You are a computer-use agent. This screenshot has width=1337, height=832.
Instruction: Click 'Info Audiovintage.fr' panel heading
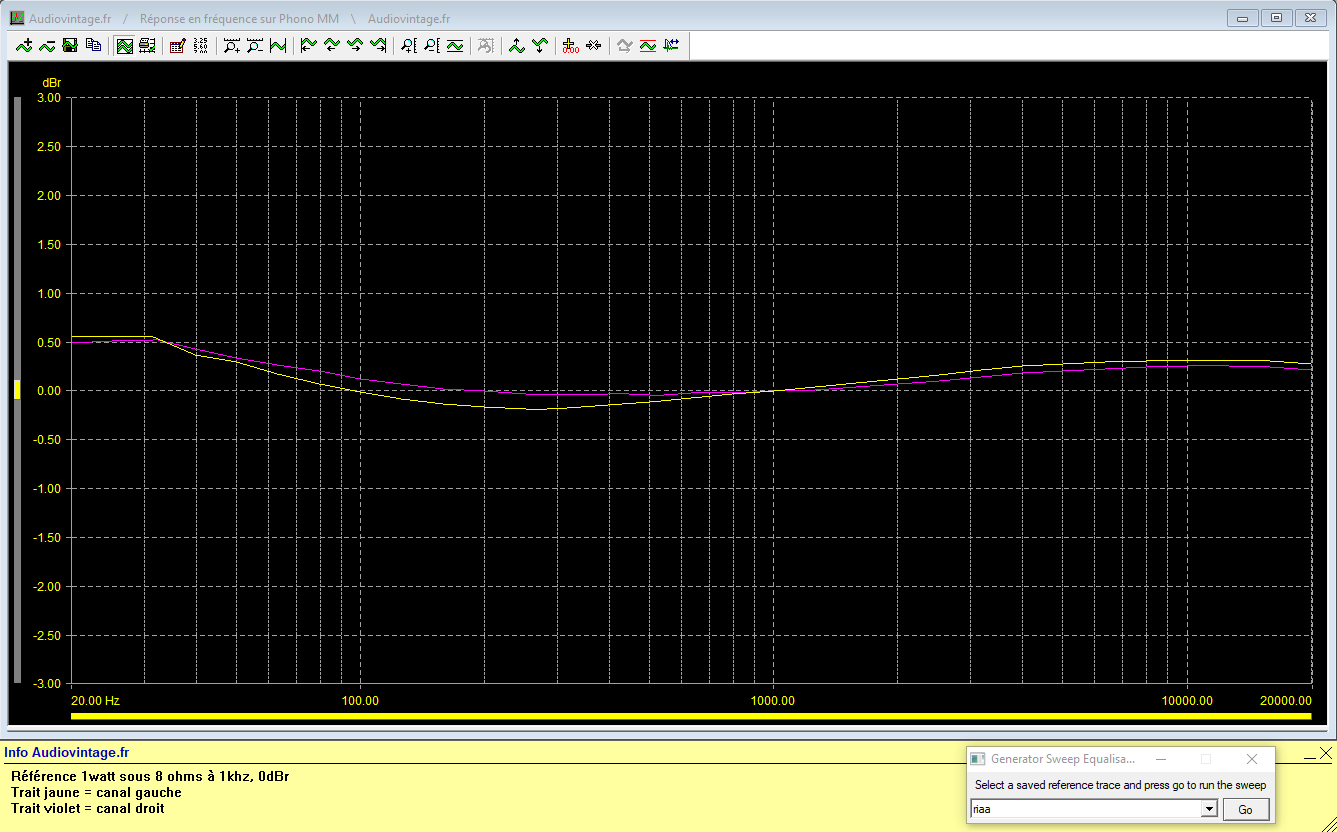[67, 752]
